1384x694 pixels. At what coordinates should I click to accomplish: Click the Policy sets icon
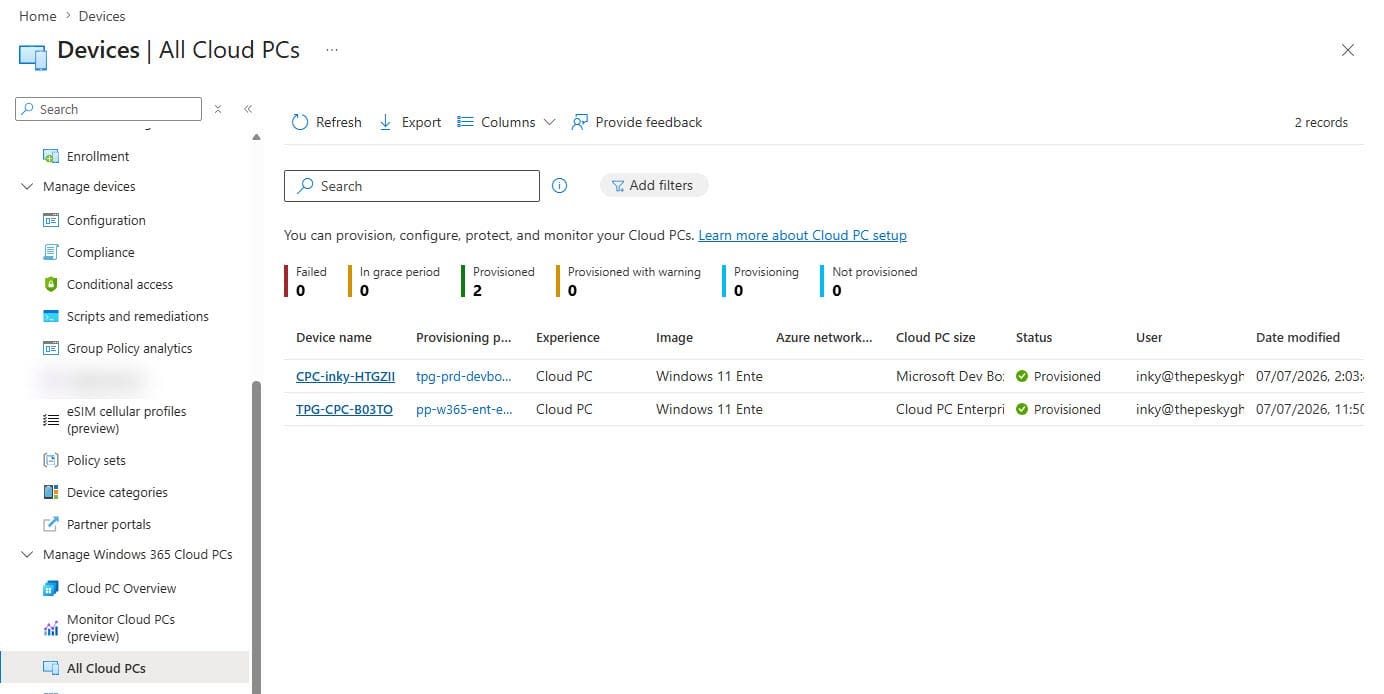coord(51,460)
